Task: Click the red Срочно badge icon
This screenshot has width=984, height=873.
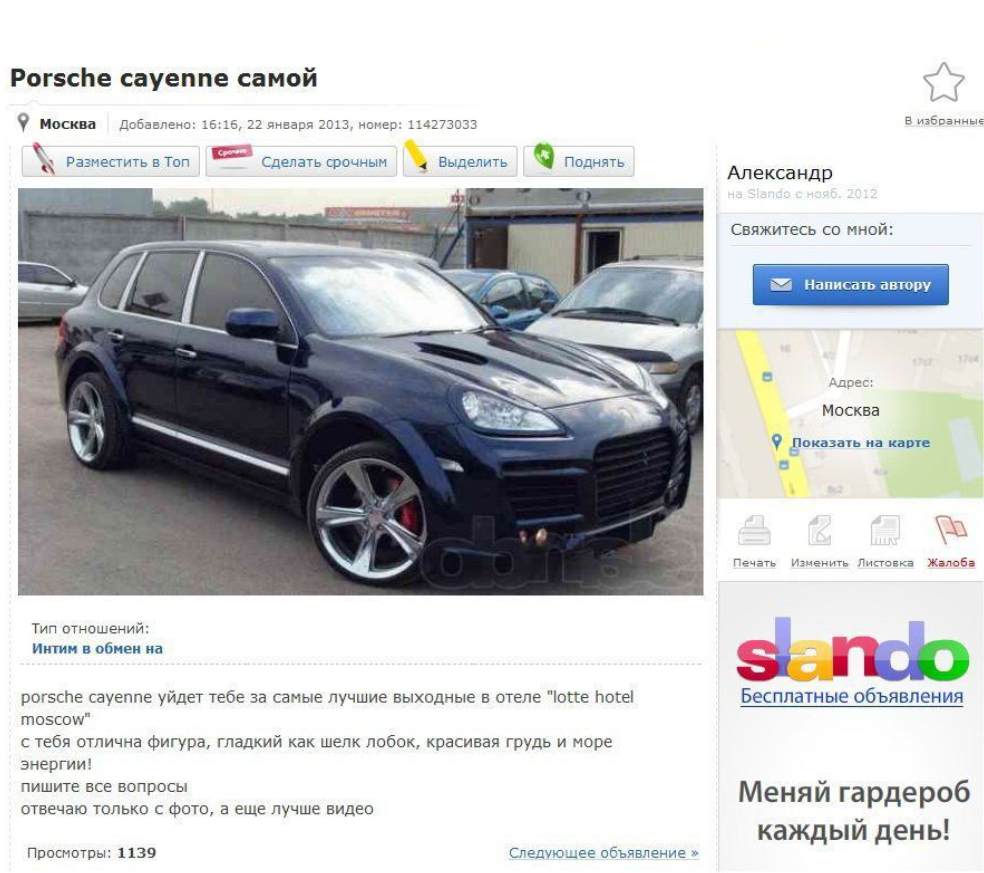Action: coord(232,154)
